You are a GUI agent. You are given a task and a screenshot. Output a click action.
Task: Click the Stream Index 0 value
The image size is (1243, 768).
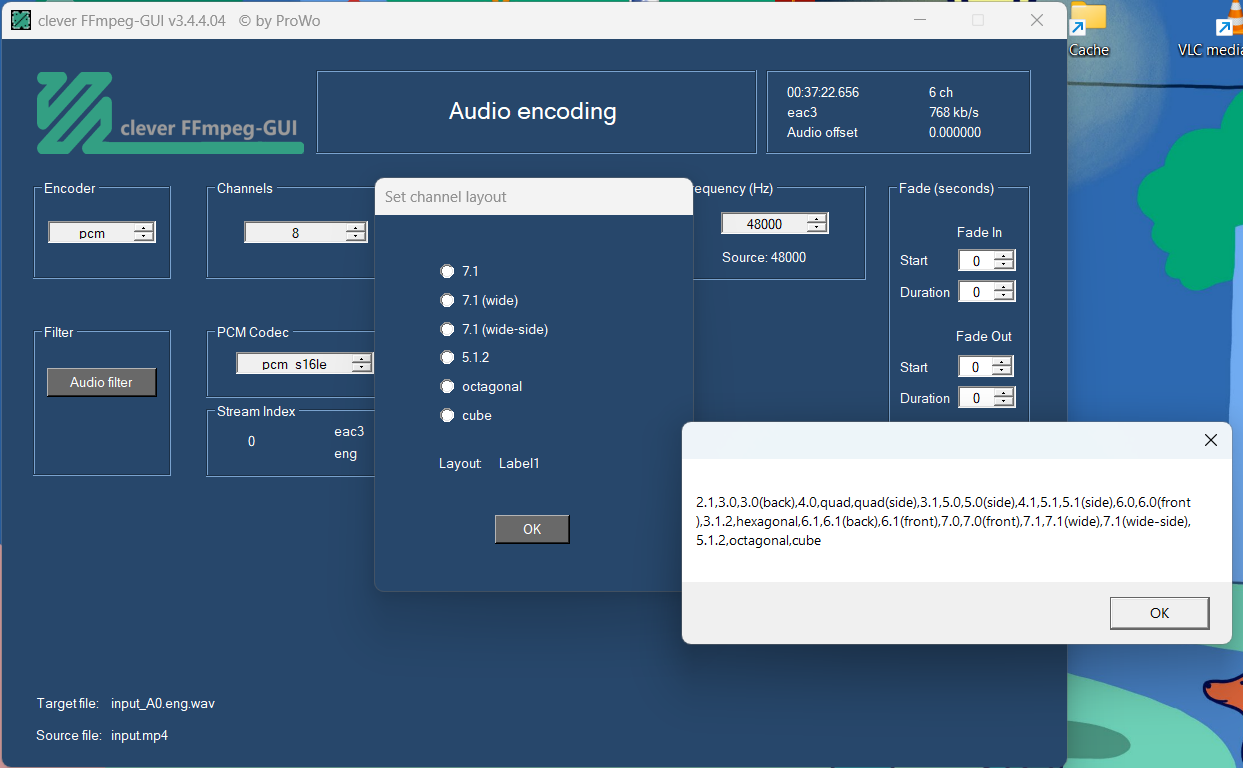point(251,441)
